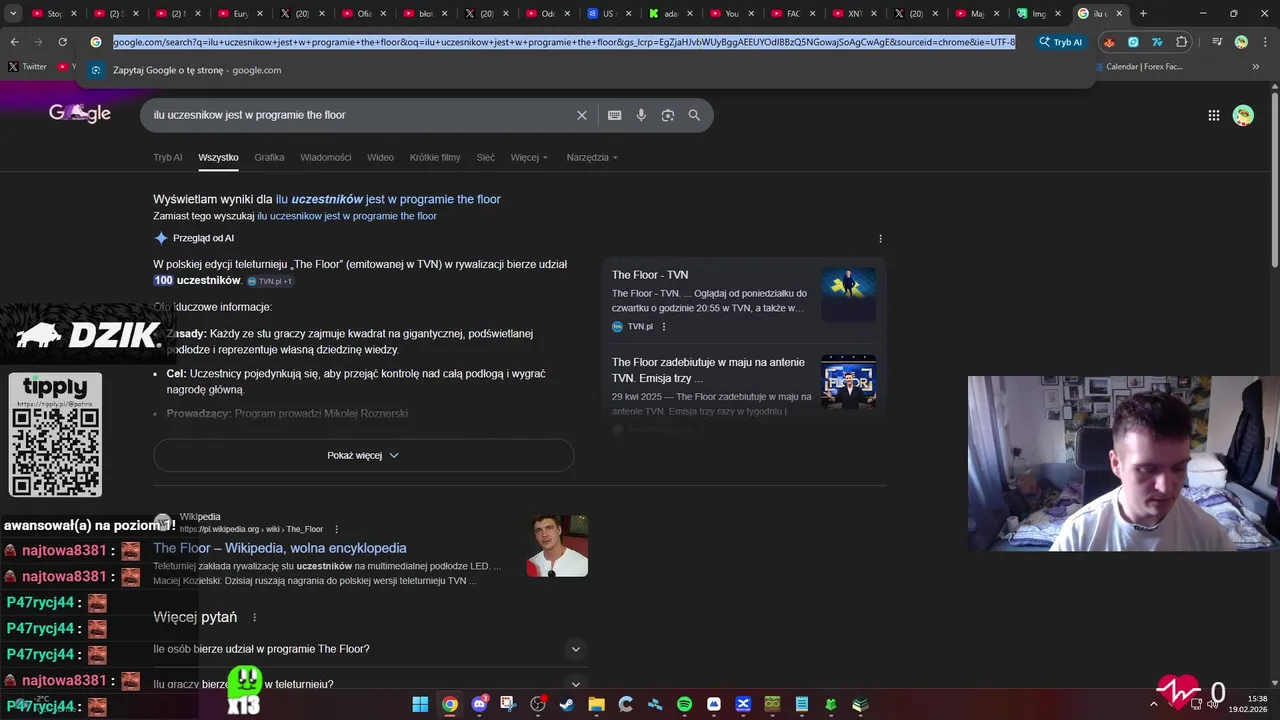Open The Floor Wikipedia result link
Viewport: 1280px width, 720px height.
pos(279,548)
